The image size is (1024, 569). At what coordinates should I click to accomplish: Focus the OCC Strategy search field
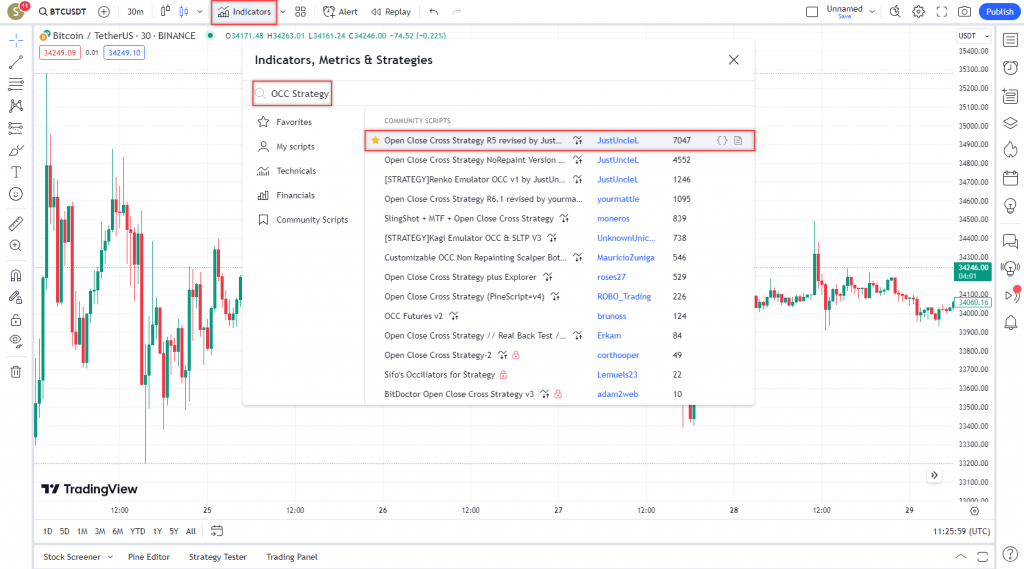pyautogui.click(x=293, y=93)
